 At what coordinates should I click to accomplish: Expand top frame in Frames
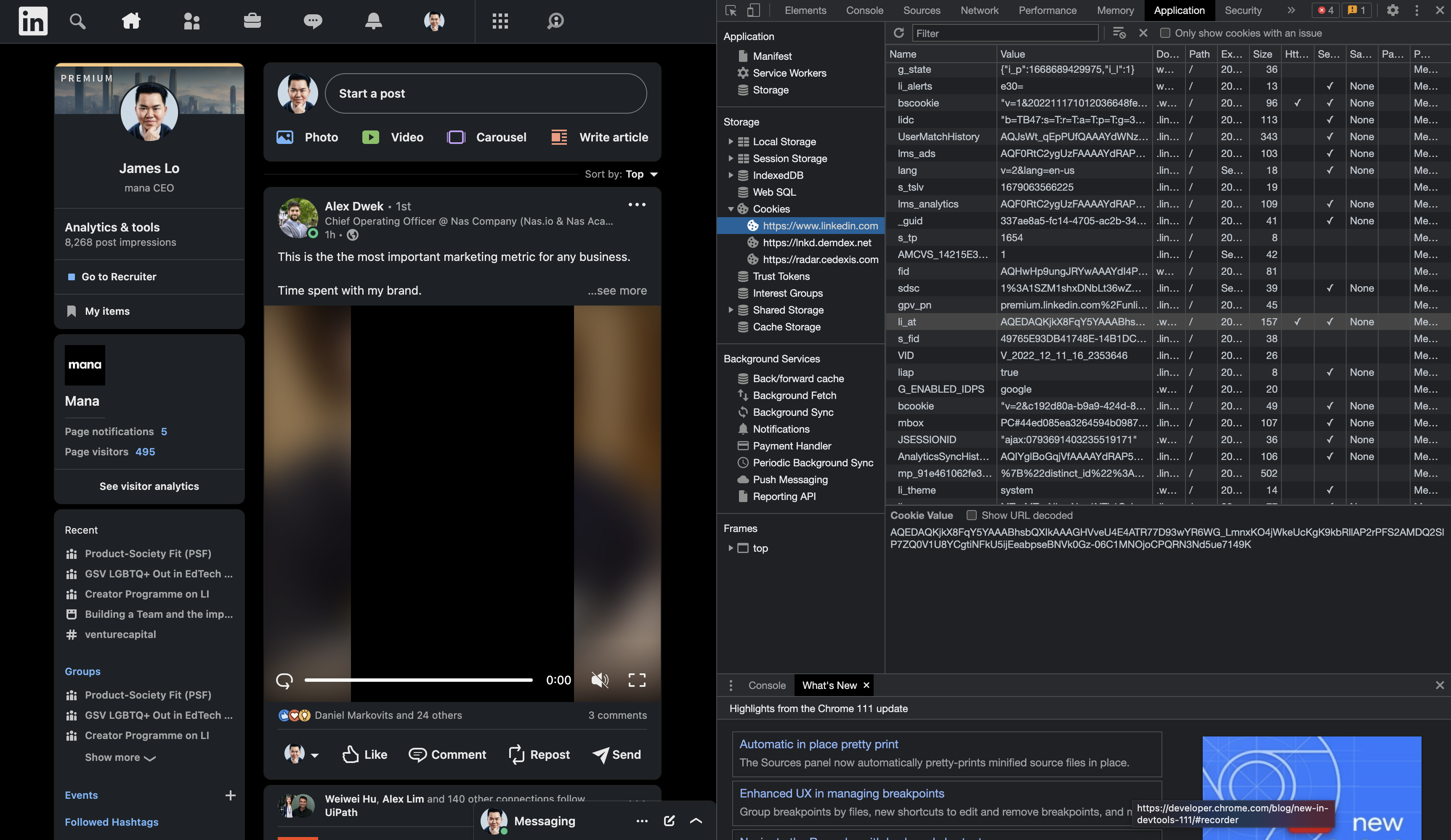731,548
